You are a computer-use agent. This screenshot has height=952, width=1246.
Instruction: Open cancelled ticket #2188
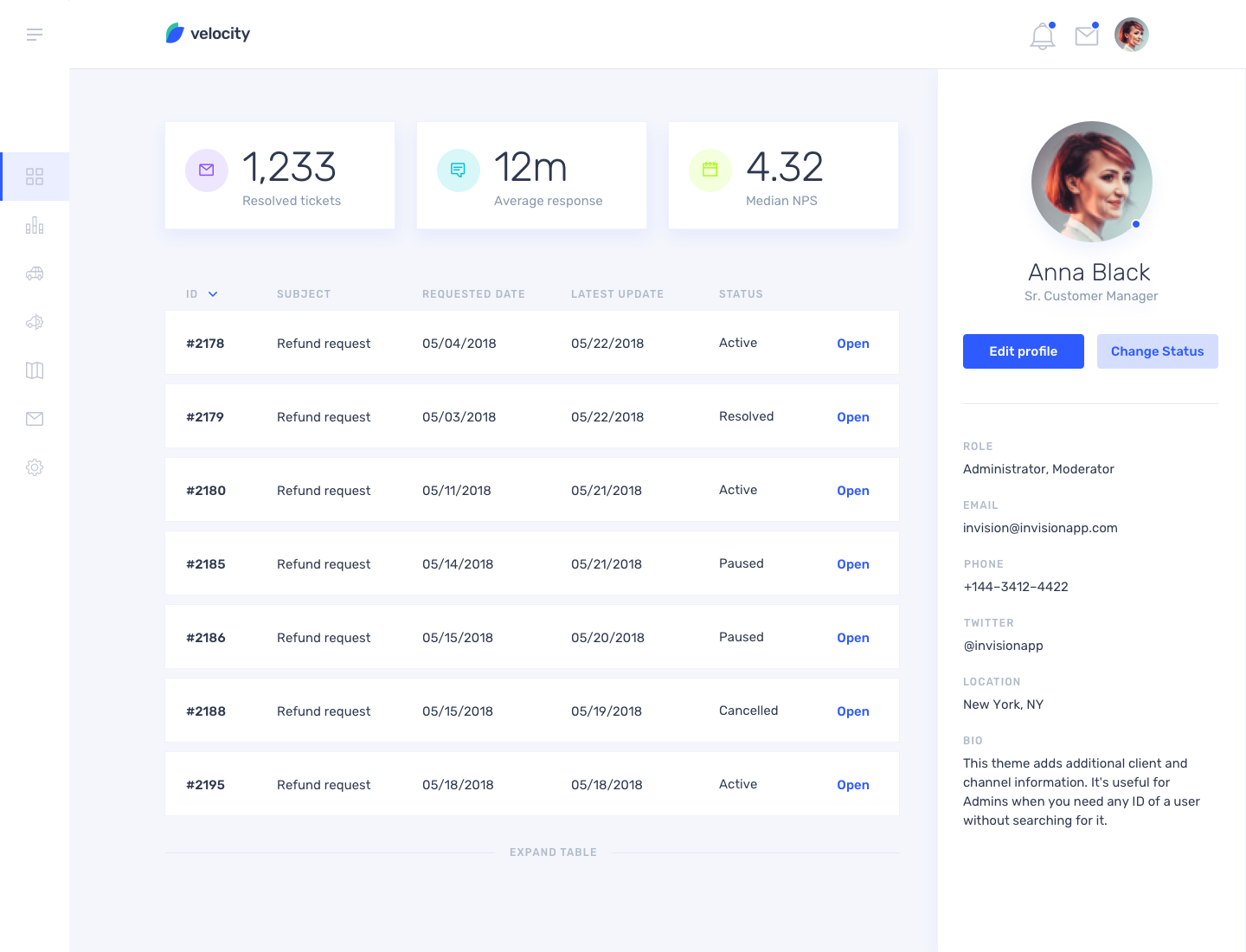point(852,711)
